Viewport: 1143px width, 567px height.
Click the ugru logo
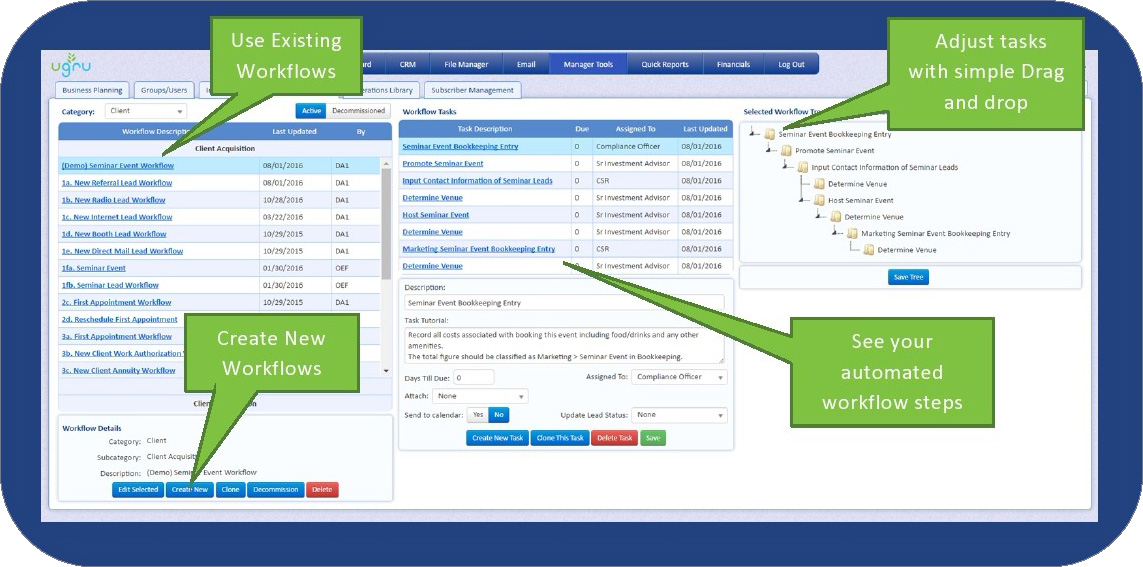[x=71, y=65]
